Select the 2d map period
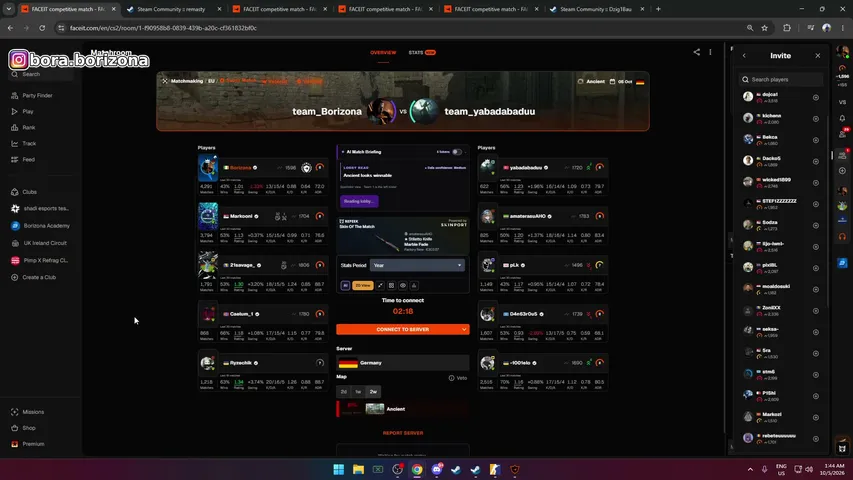 tap(343, 391)
